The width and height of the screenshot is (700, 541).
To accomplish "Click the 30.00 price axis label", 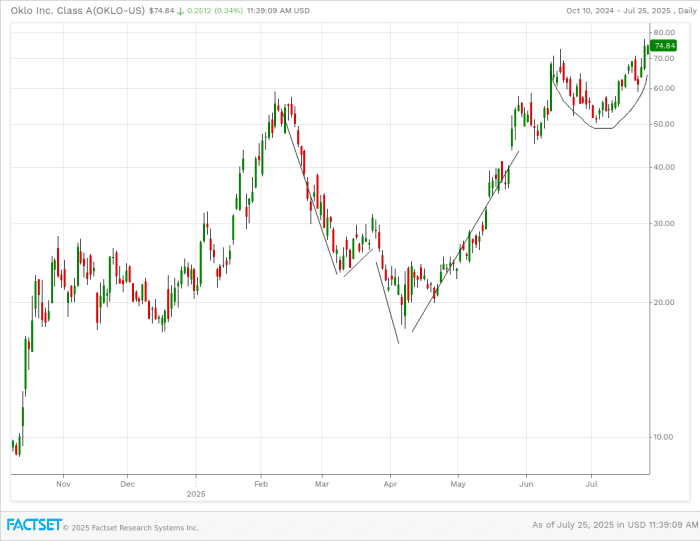I will (664, 224).
